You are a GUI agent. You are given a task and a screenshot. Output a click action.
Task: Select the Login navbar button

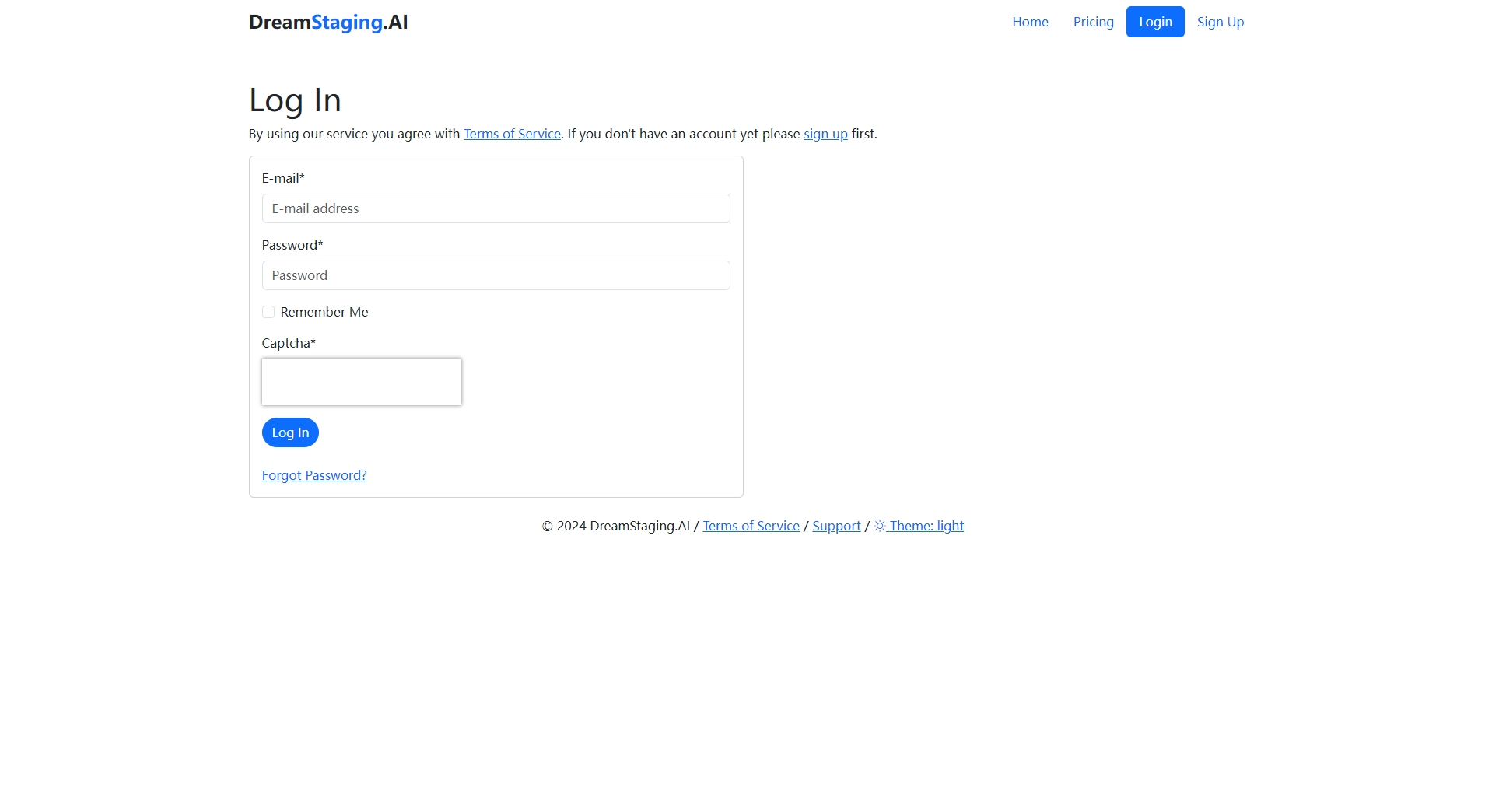1155,22
